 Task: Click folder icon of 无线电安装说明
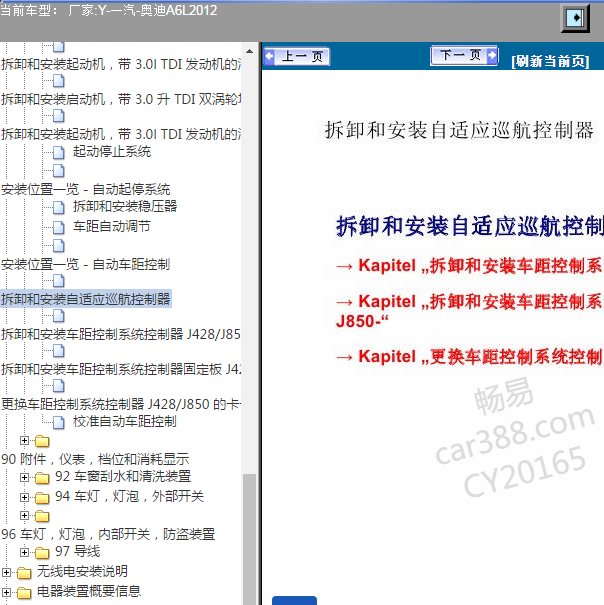[x=24, y=573]
